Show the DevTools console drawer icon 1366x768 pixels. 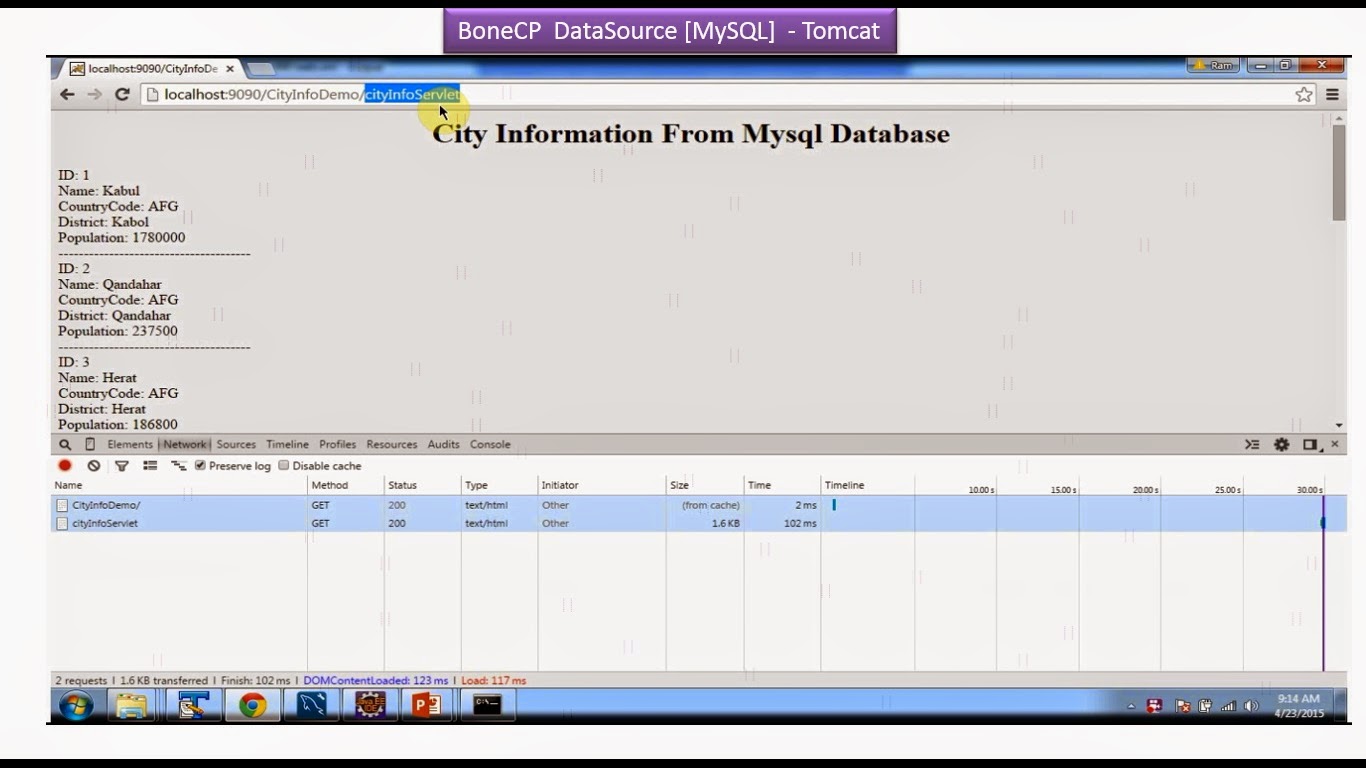pyautogui.click(x=1252, y=445)
